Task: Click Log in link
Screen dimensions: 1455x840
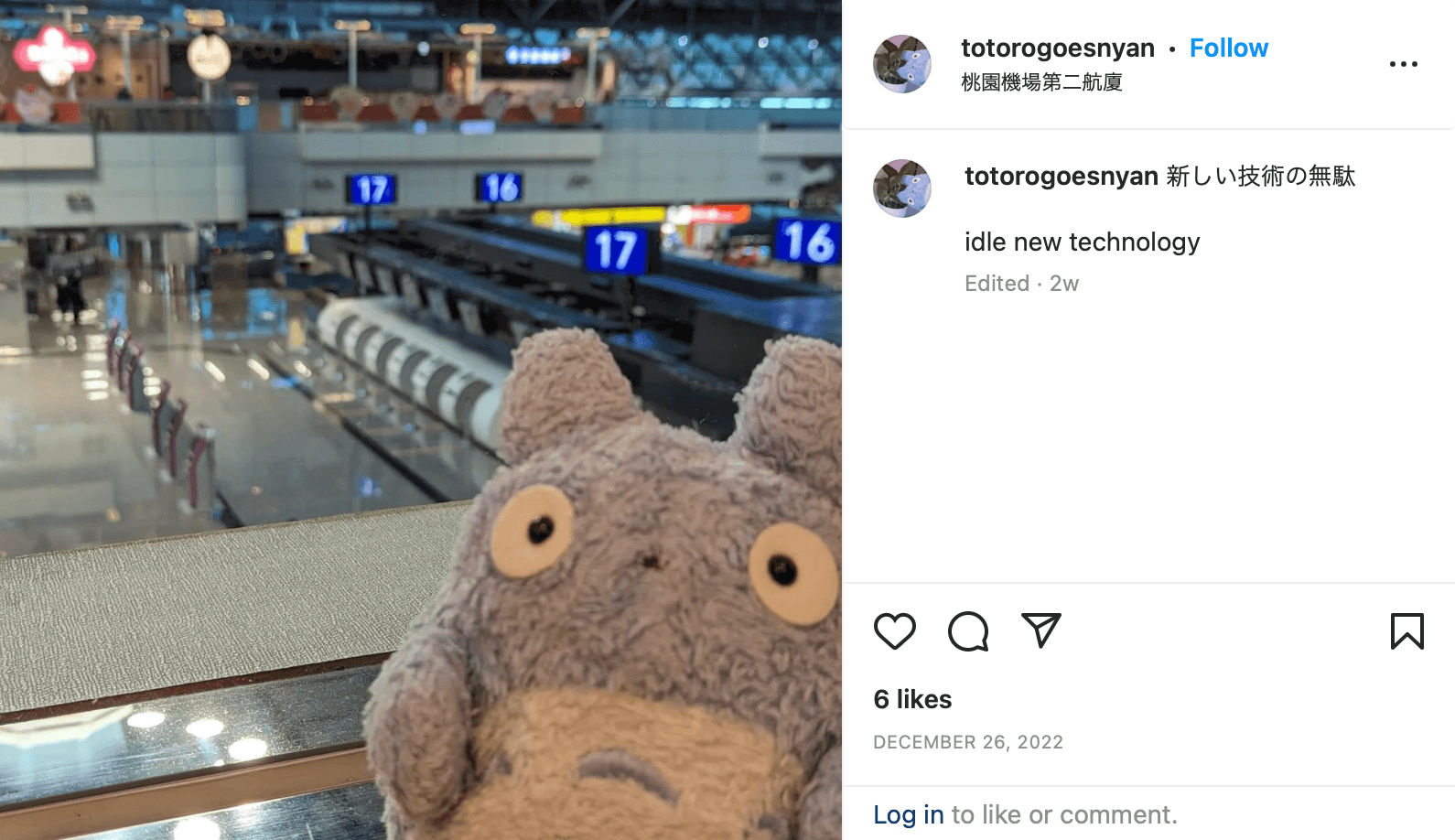Action: (908, 814)
